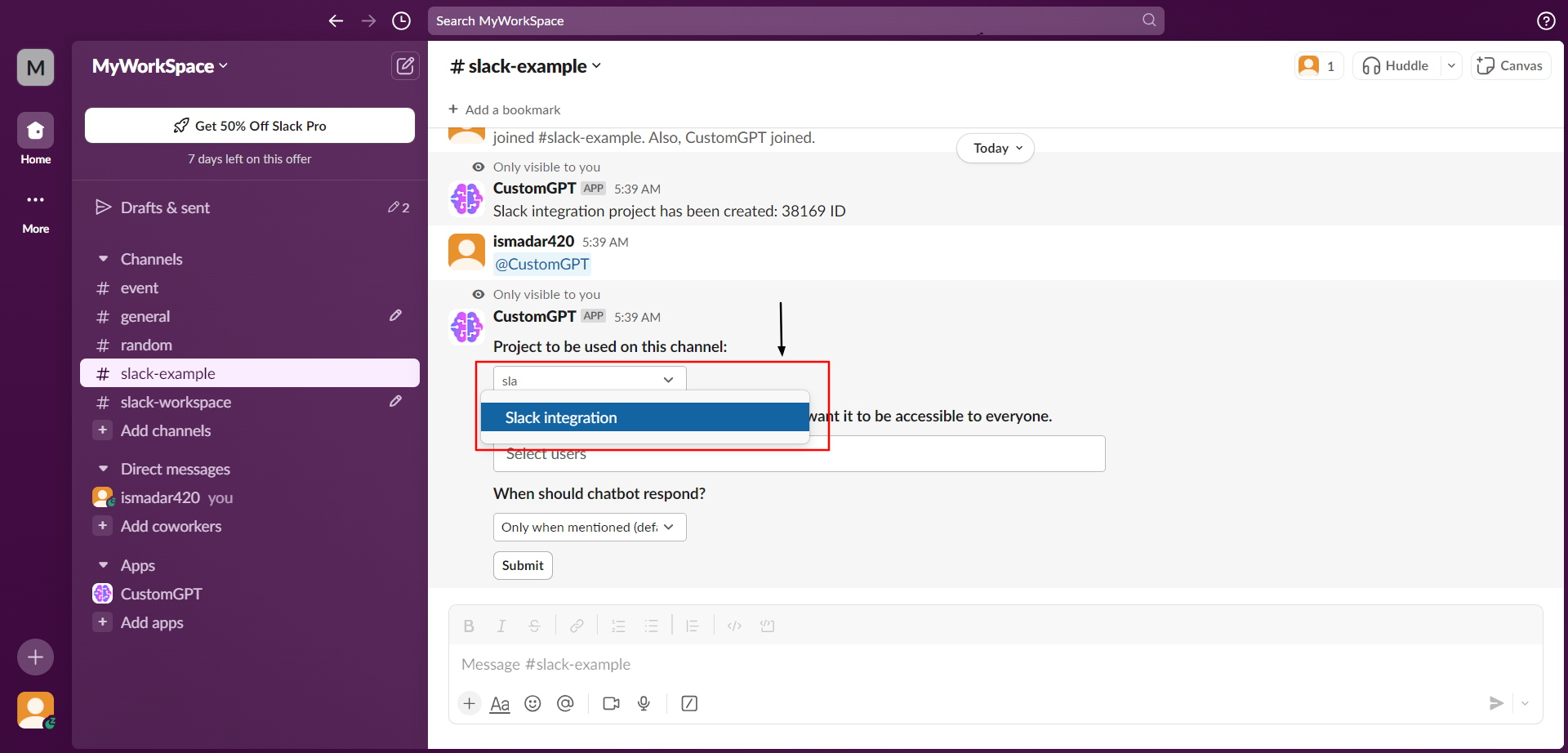Record a video clip
The image size is (1568, 753).
pos(611,703)
